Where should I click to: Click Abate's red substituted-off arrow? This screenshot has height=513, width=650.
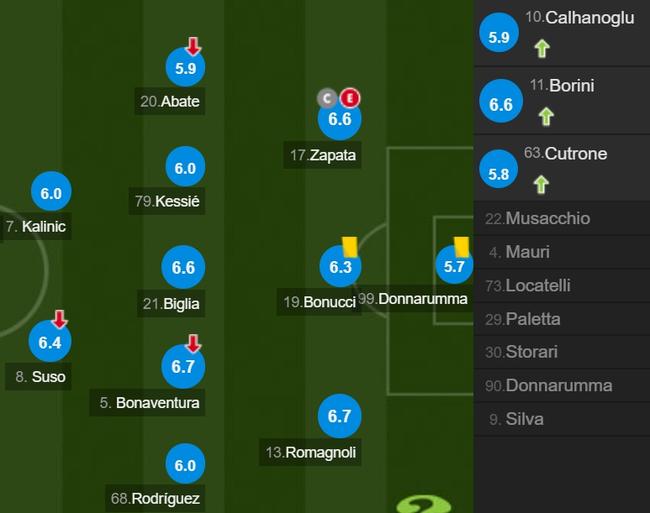click(193, 46)
